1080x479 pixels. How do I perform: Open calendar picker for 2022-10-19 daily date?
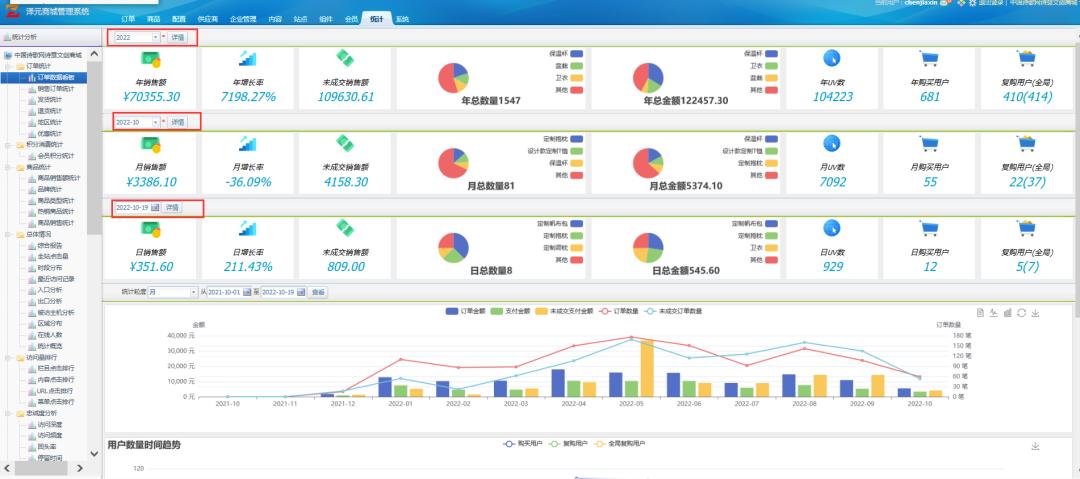point(155,207)
